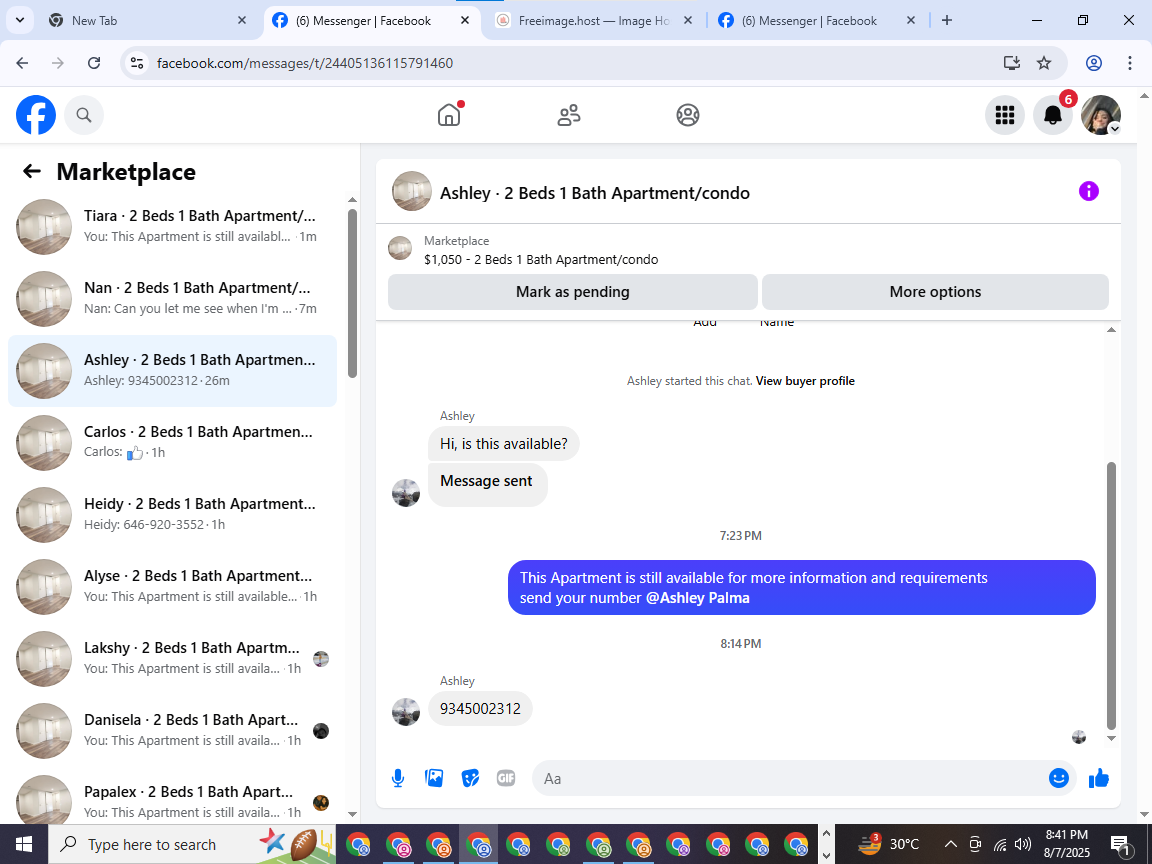Click the listing thumbnail beside $1,050
The image size is (1152, 864).
400,248
